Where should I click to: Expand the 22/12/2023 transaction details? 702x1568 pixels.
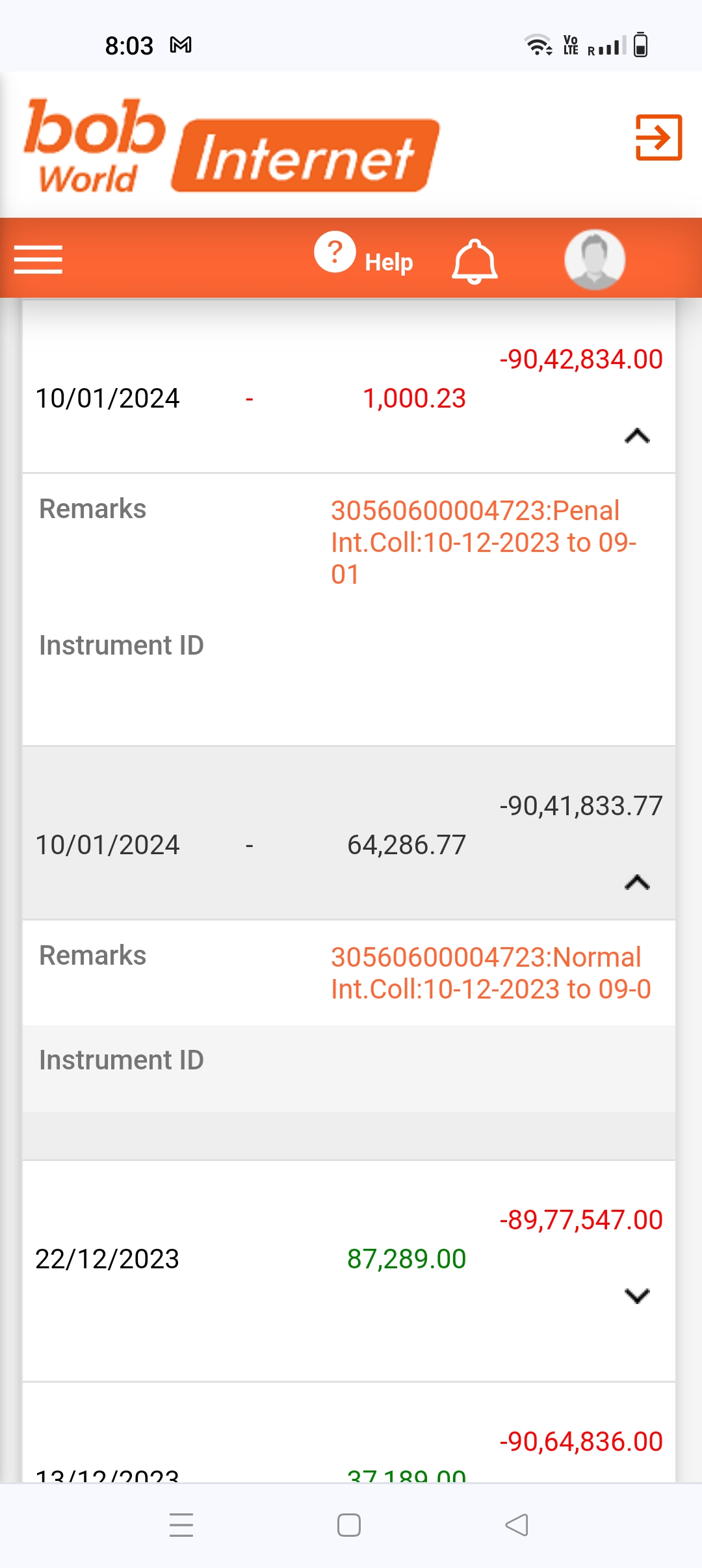click(x=637, y=1296)
